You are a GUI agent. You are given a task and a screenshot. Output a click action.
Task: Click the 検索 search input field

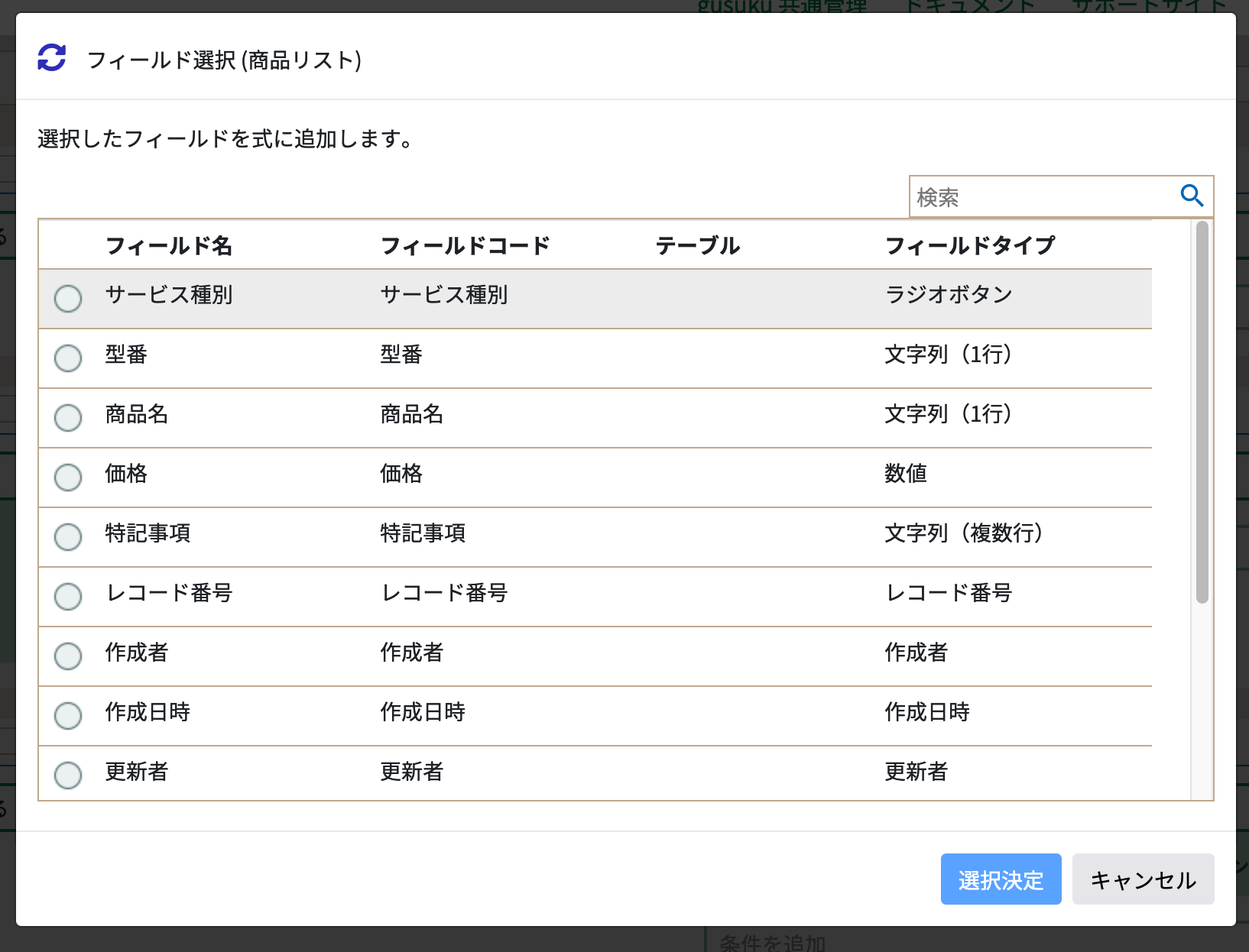pos(1032,196)
